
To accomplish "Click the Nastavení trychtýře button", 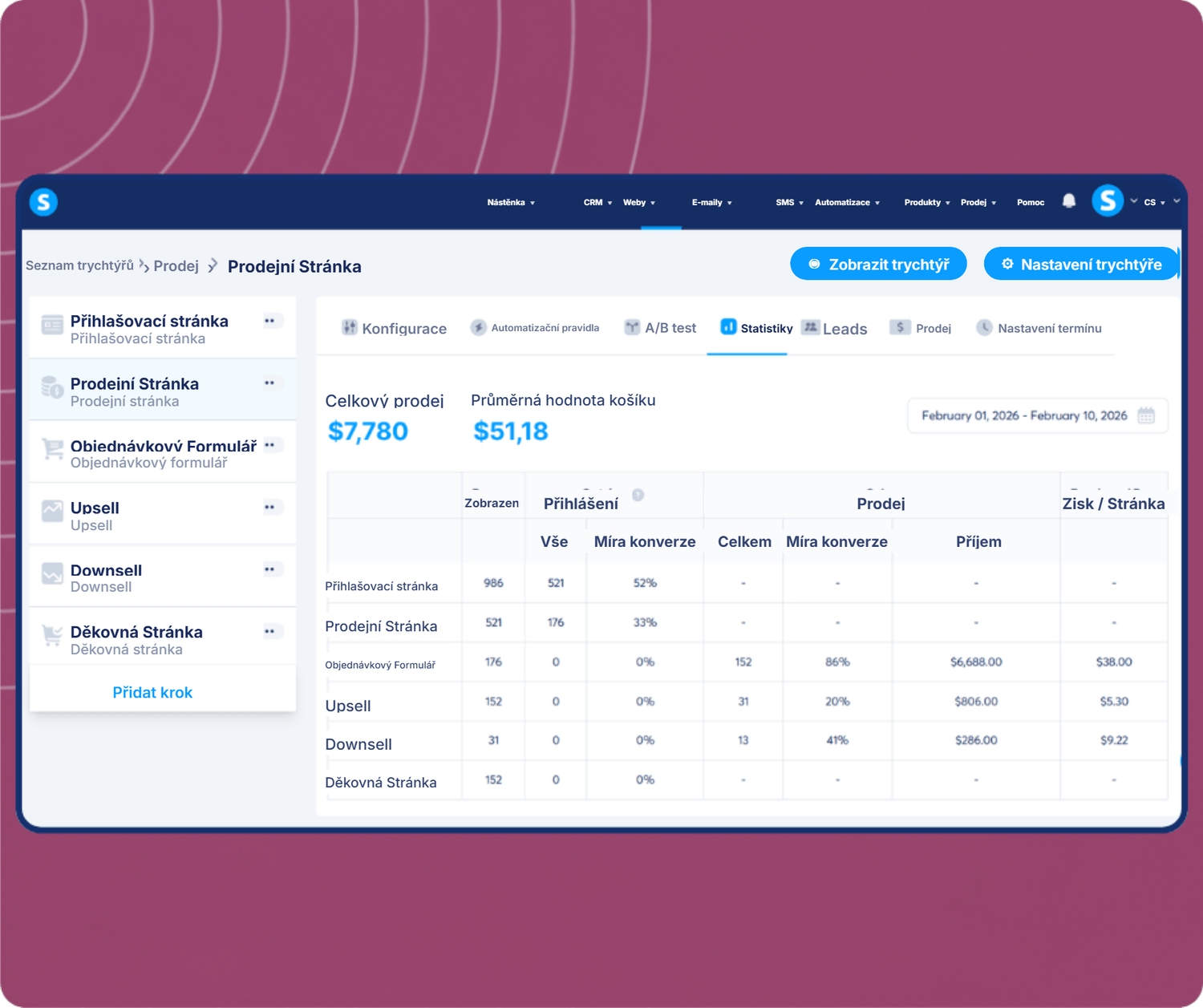I will (x=1081, y=264).
